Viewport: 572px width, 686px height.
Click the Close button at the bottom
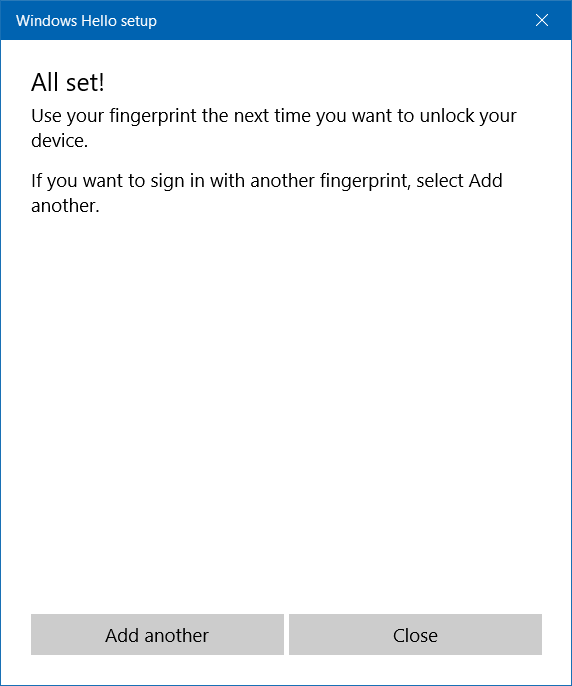coord(415,634)
